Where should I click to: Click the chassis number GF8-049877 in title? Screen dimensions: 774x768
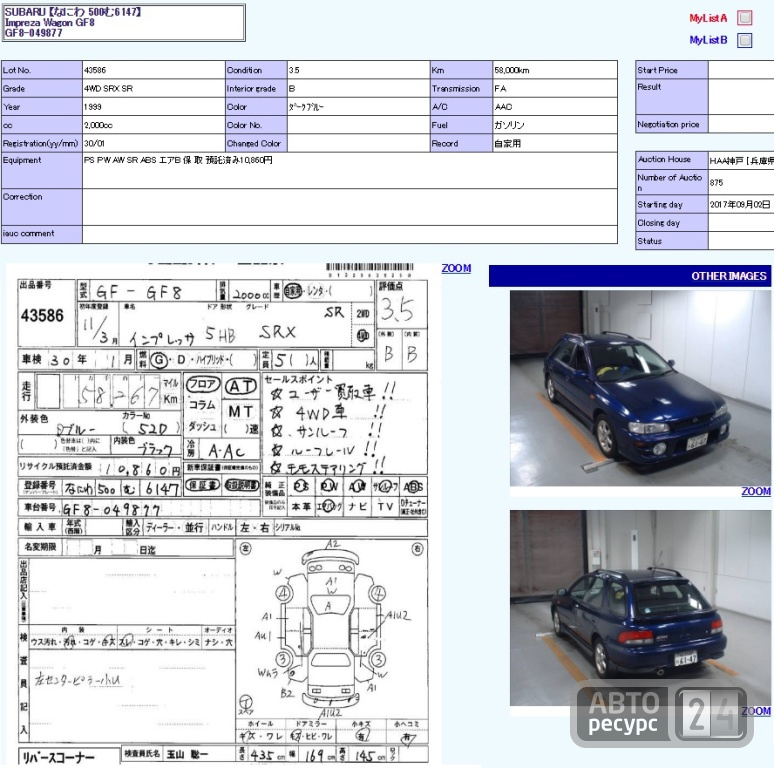[34, 33]
